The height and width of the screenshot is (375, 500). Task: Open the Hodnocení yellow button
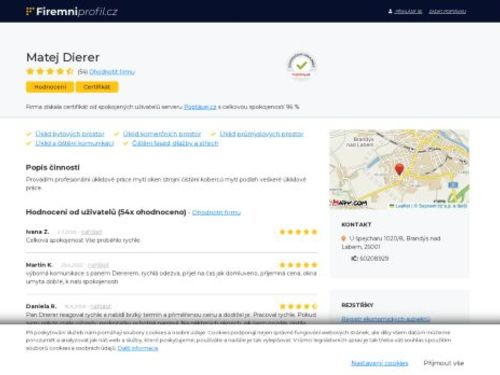pos(50,87)
